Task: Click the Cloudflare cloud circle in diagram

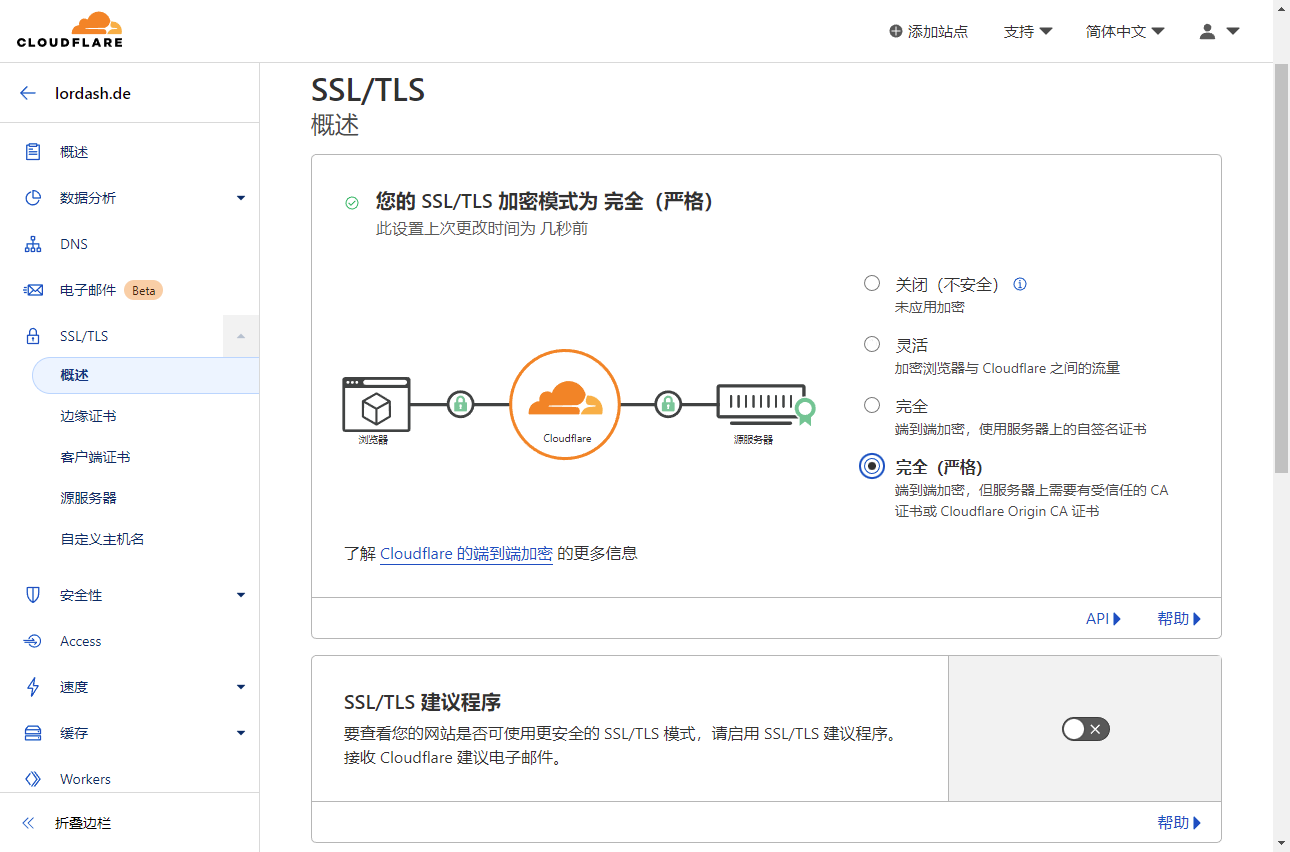Action: 565,404
